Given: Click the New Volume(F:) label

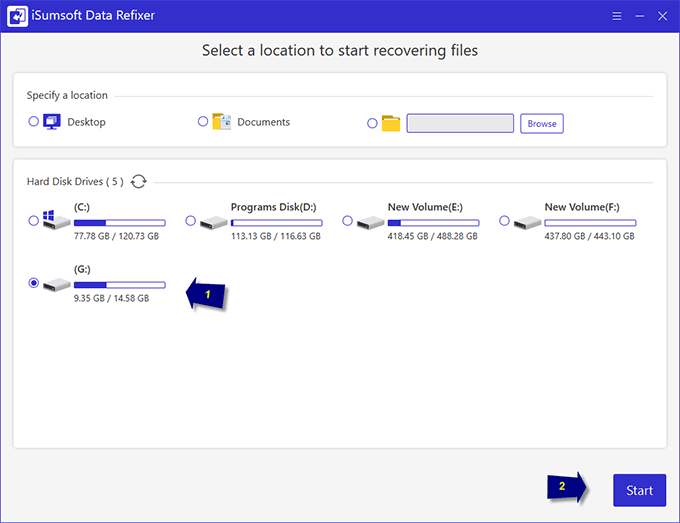Looking at the screenshot, I should tap(582, 207).
